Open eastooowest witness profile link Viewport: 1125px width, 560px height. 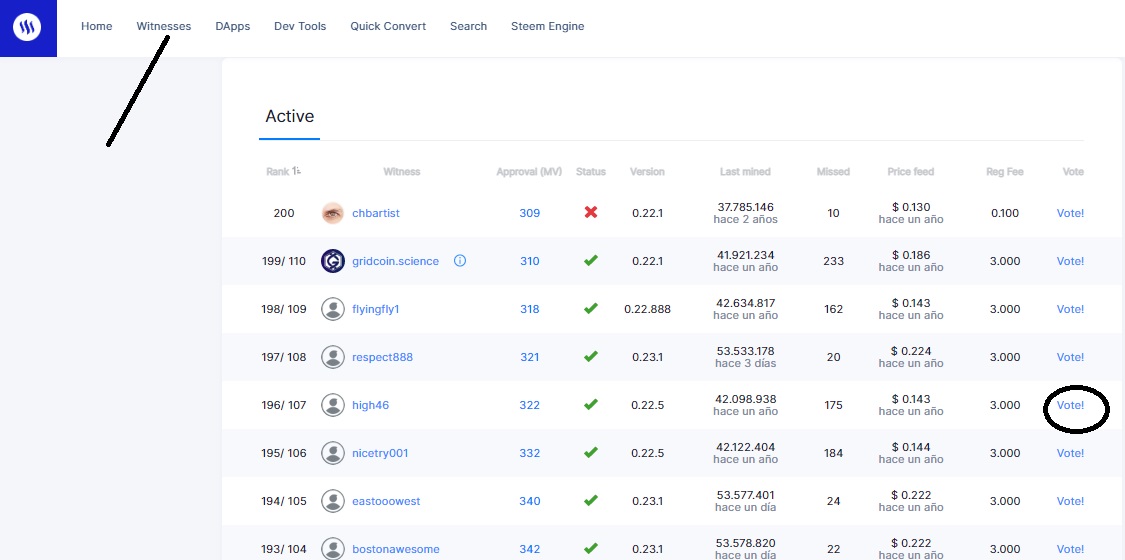pos(386,501)
